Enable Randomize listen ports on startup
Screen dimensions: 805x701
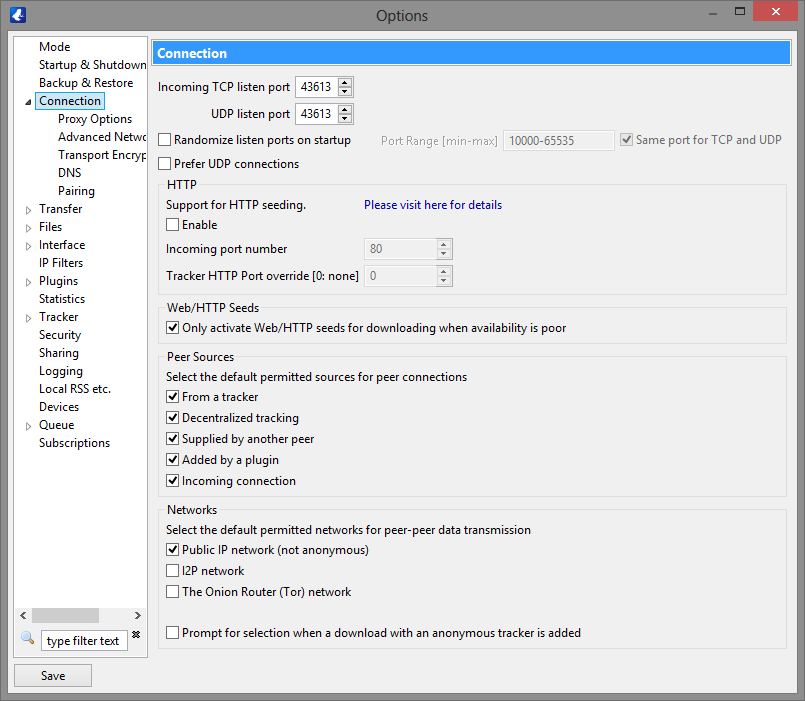[x=166, y=140]
